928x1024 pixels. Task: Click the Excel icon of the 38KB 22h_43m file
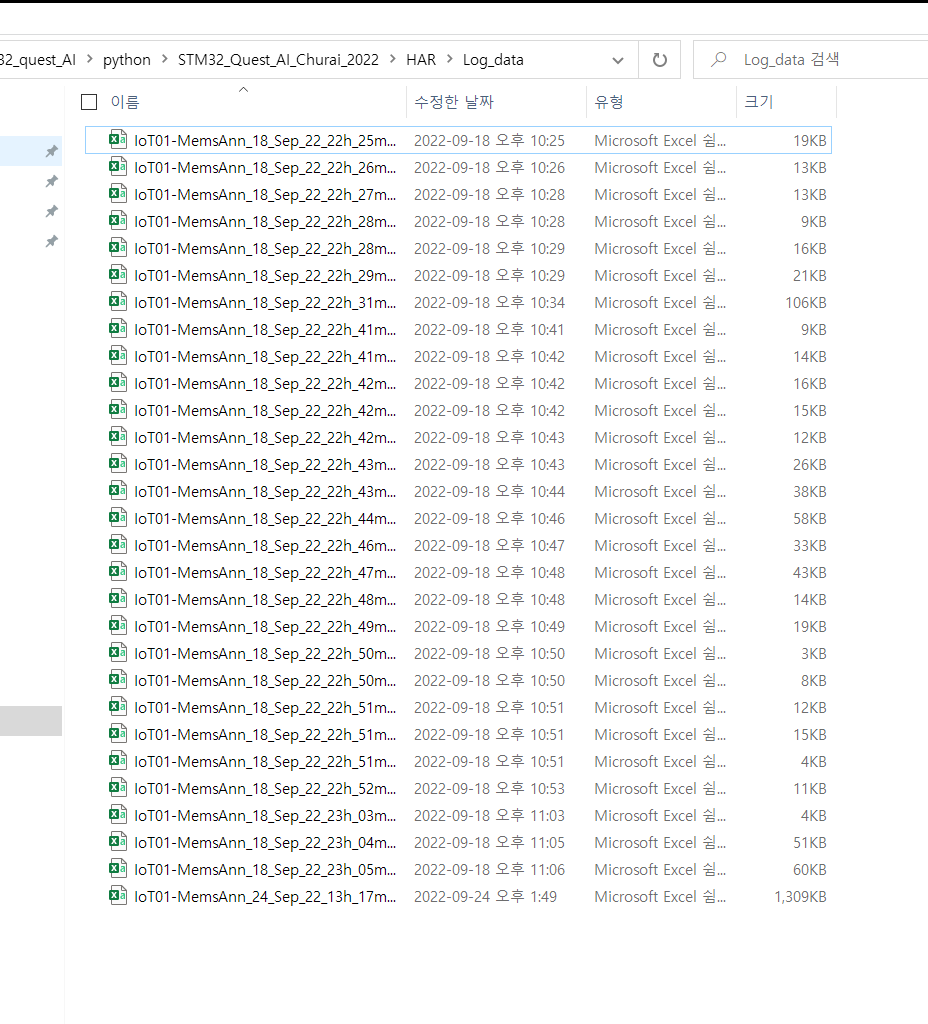pos(118,490)
